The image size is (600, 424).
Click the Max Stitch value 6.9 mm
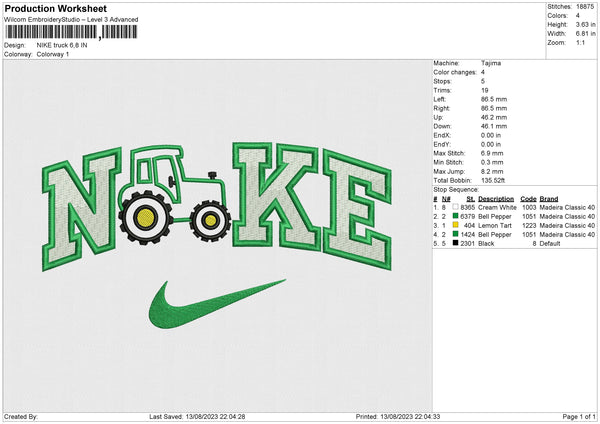tap(492, 153)
